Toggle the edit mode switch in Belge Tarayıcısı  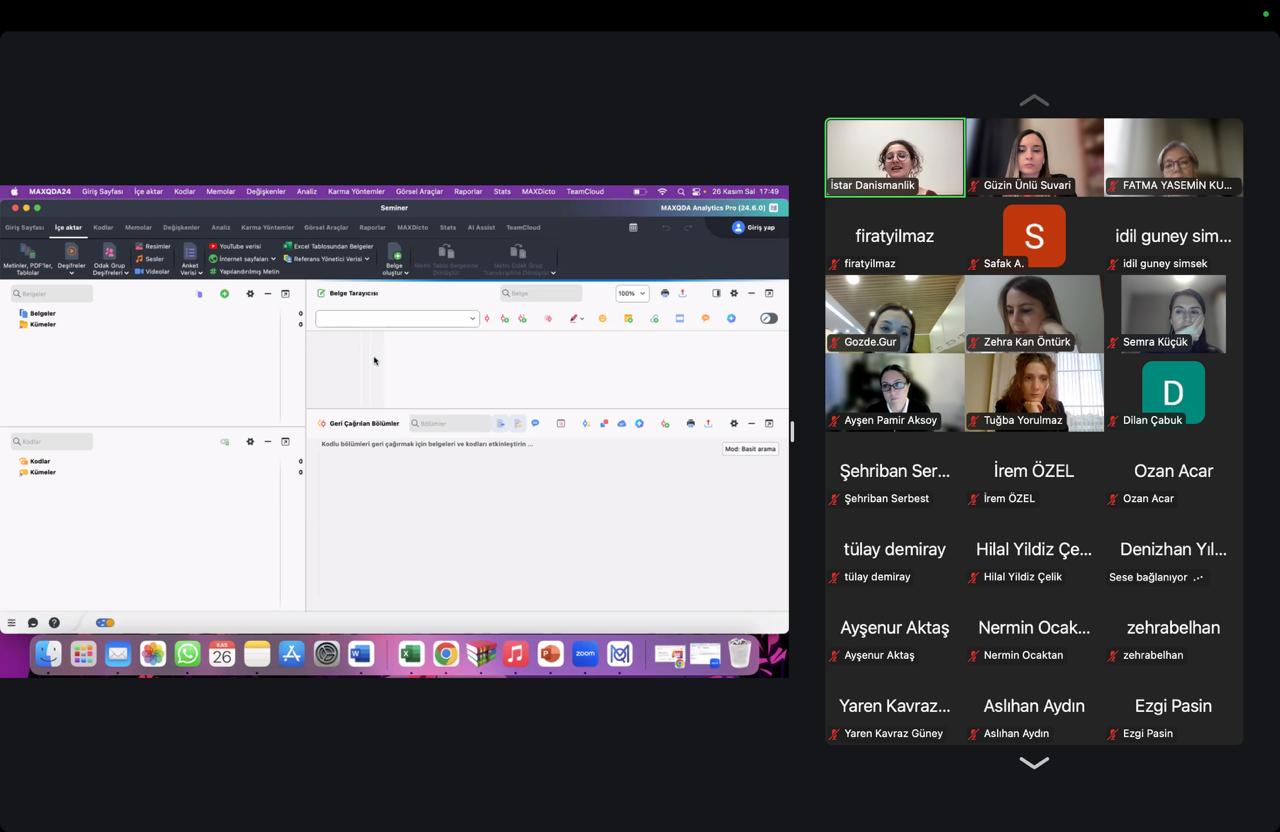point(768,319)
